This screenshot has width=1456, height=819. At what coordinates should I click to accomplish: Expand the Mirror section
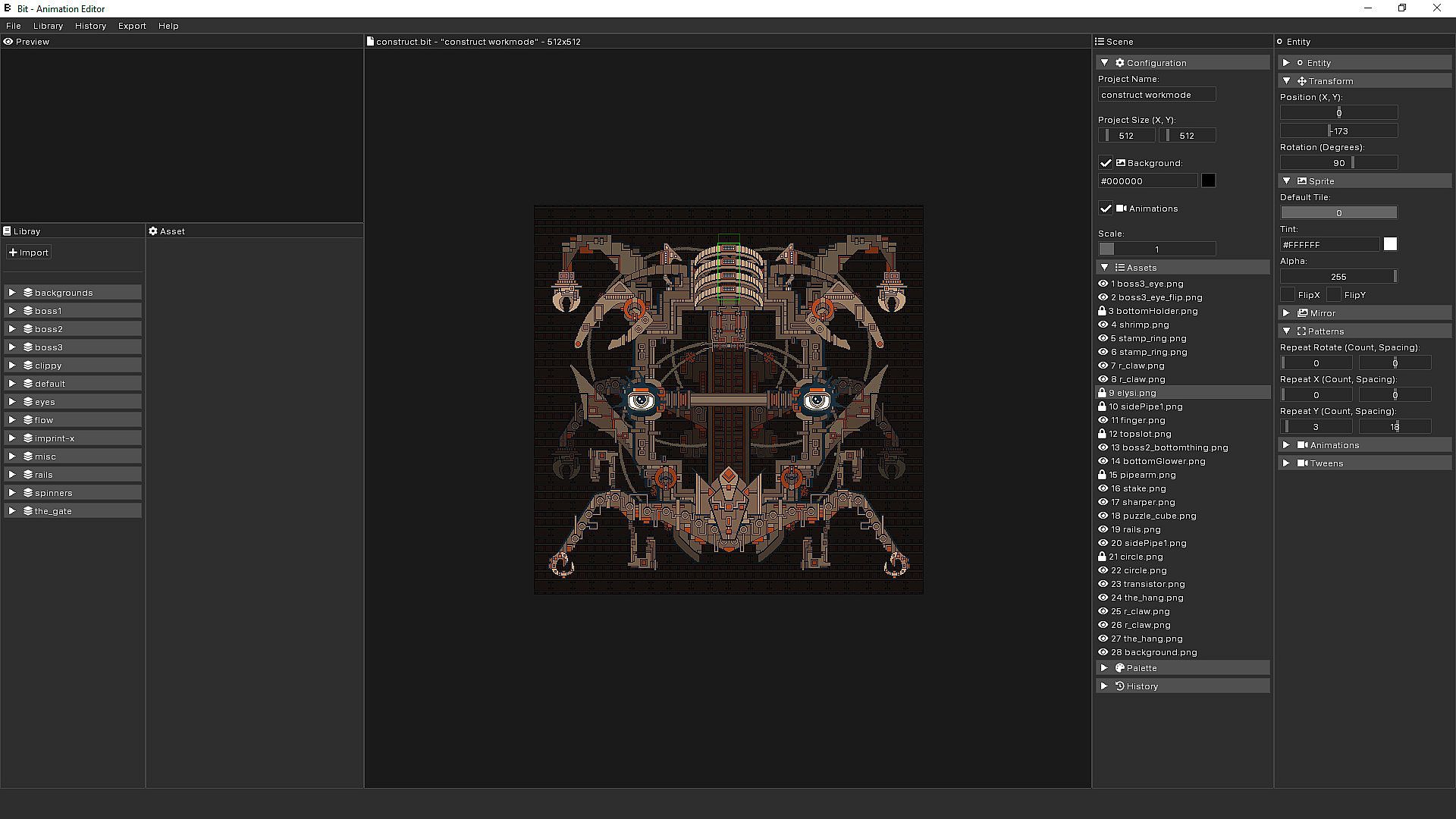click(1286, 313)
